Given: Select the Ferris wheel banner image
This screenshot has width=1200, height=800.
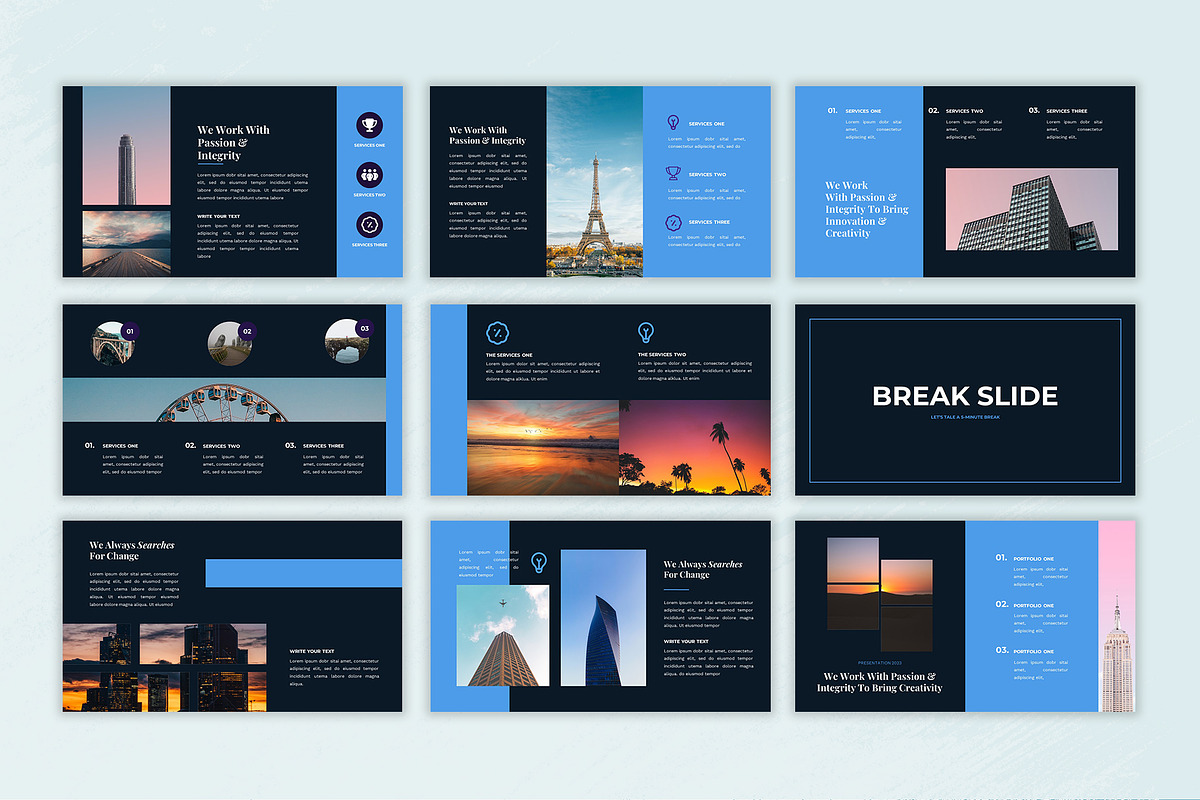Looking at the screenshot, I should [224, 400].
